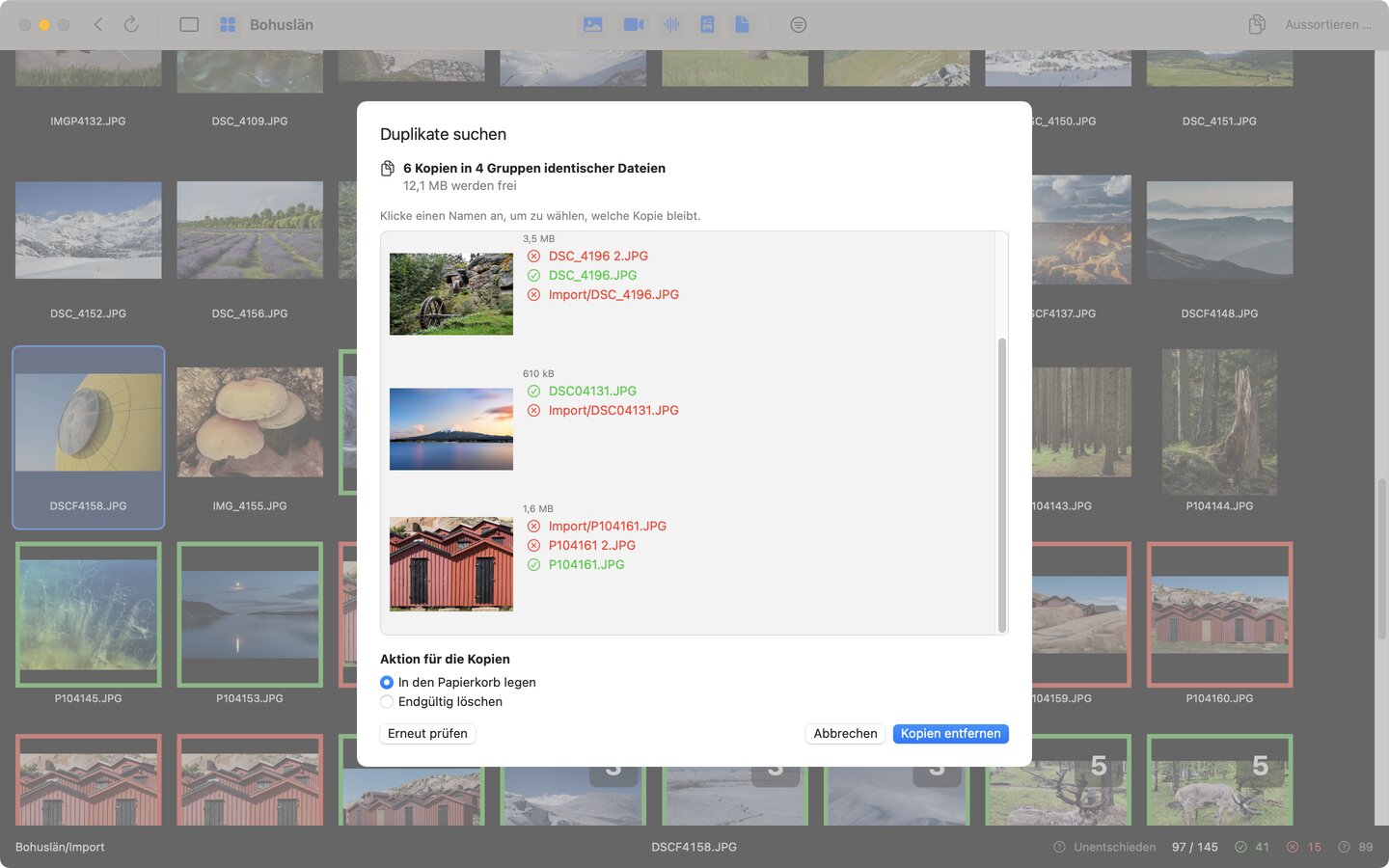Click the mill wheel thumbnail in duplicates list

click(451, 294)
